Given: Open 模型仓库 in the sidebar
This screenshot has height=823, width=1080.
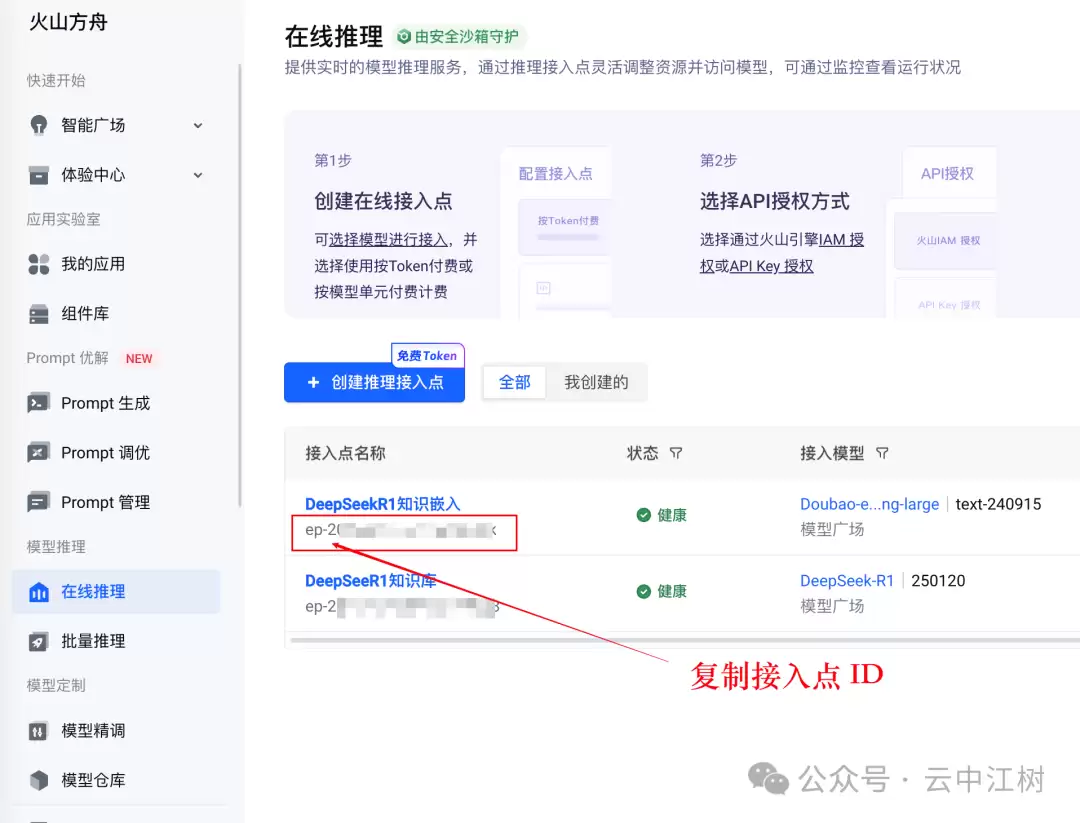Looking at the screenshot, I should pyautogui.click(x=116, y=780).
